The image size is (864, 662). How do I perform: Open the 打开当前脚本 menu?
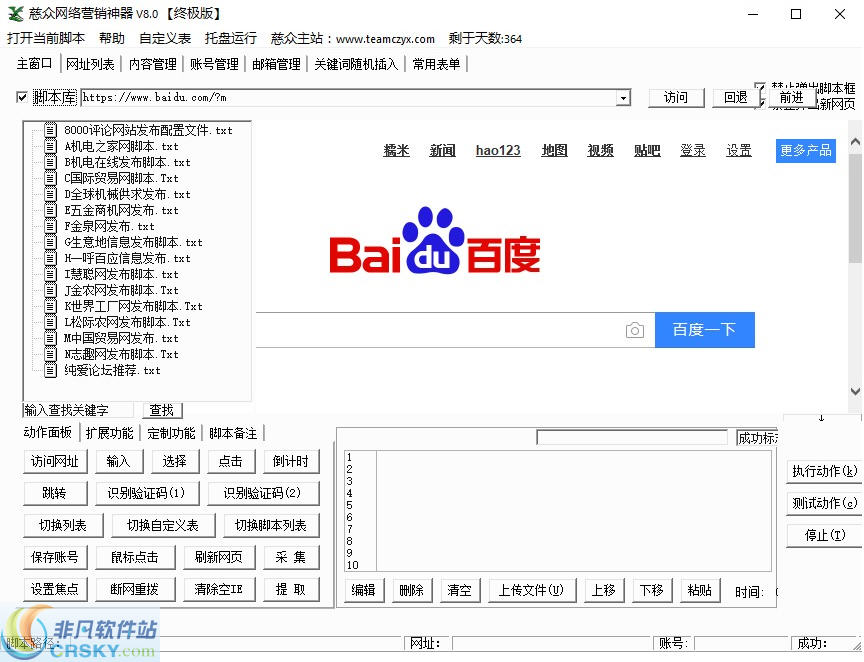pos(46,39)
